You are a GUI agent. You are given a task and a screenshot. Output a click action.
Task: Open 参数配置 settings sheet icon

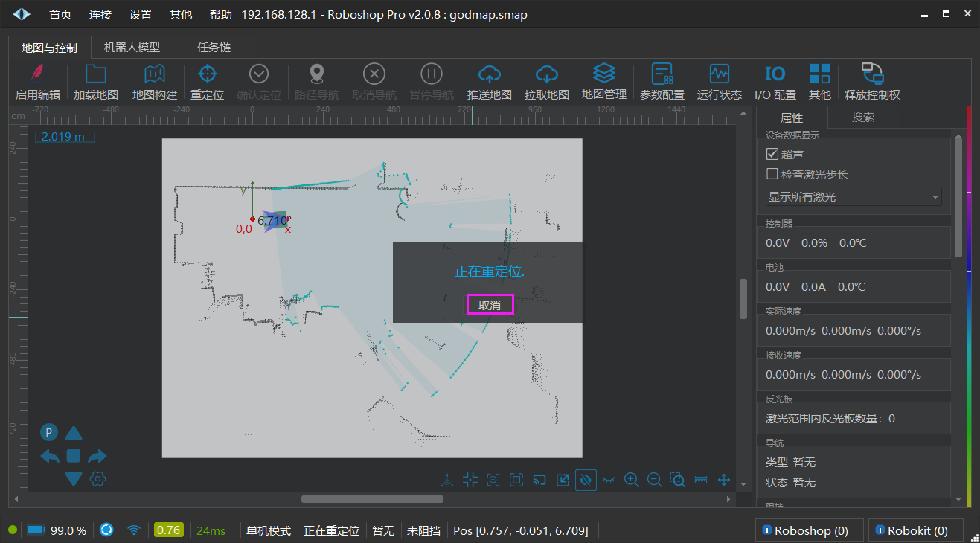pyautogui.click(x=662, y=74)
